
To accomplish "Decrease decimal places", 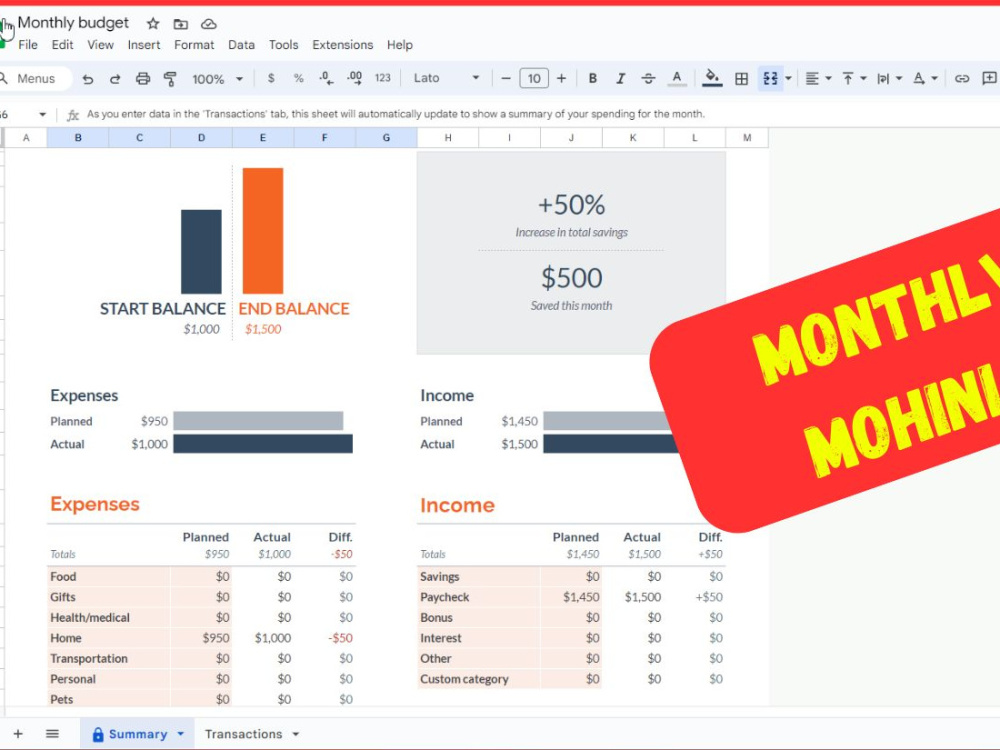I will [x=326, y=78].
